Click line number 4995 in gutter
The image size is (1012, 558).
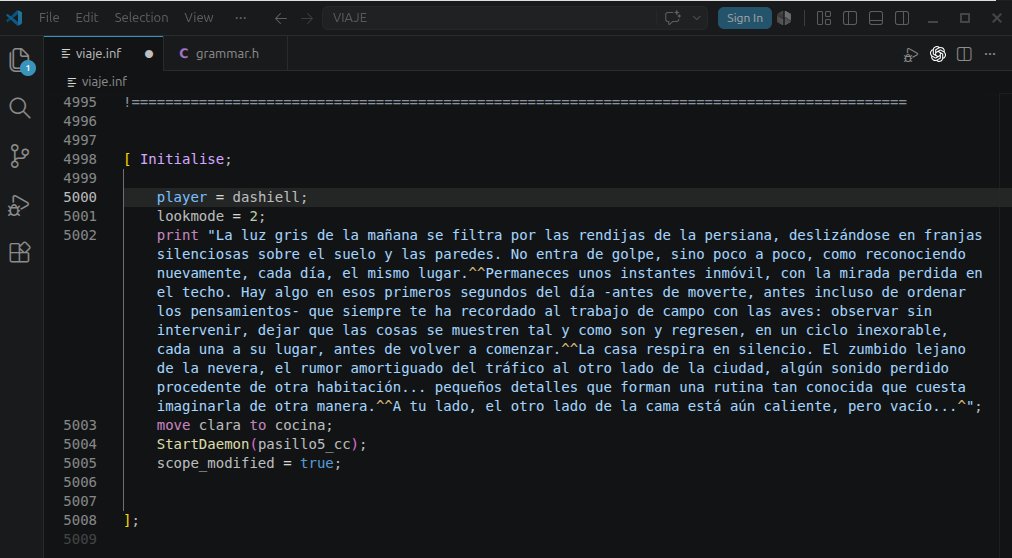80,102
